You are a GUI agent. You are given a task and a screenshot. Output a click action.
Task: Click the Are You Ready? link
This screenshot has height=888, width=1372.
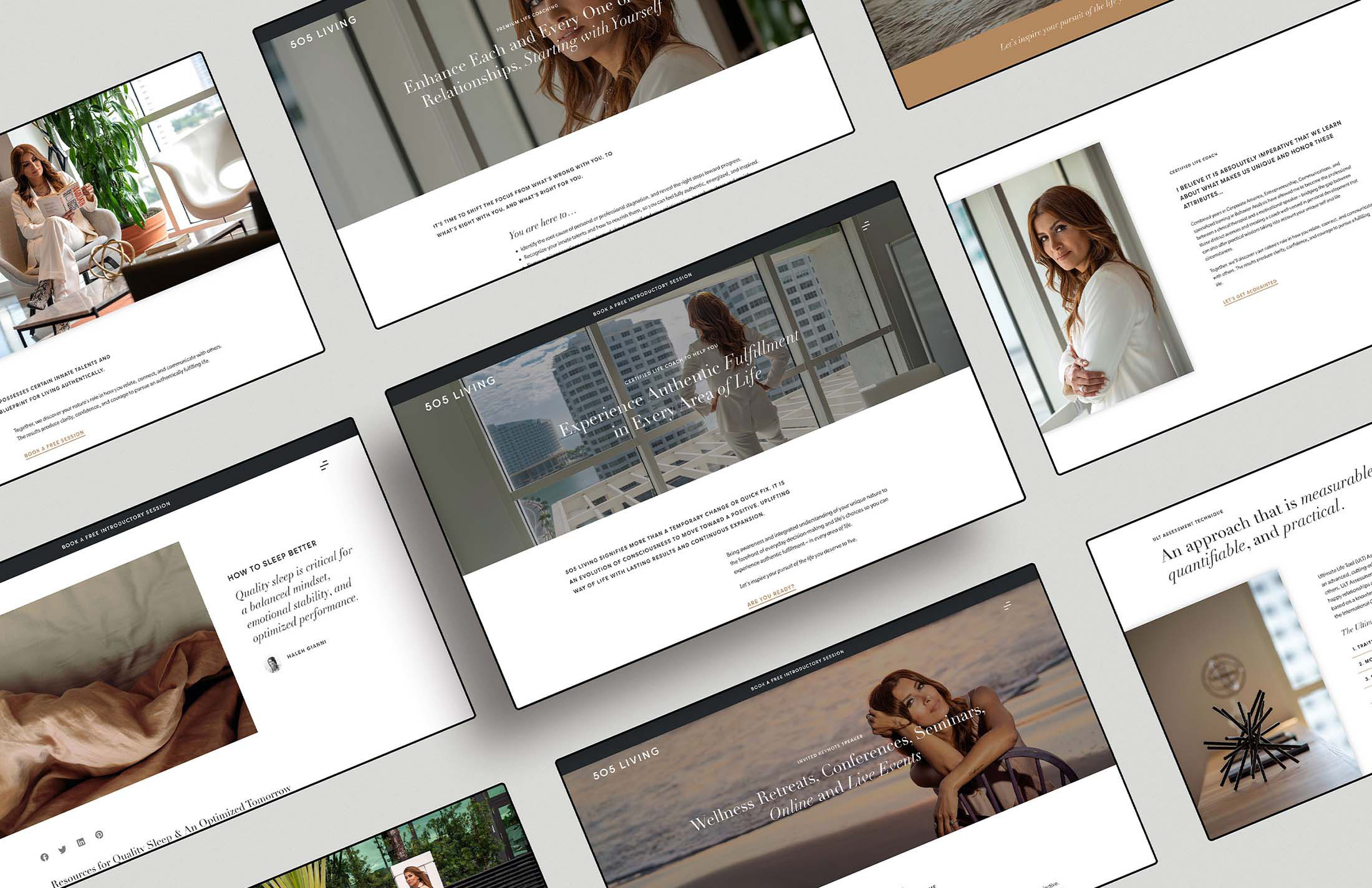pos(771,596)
